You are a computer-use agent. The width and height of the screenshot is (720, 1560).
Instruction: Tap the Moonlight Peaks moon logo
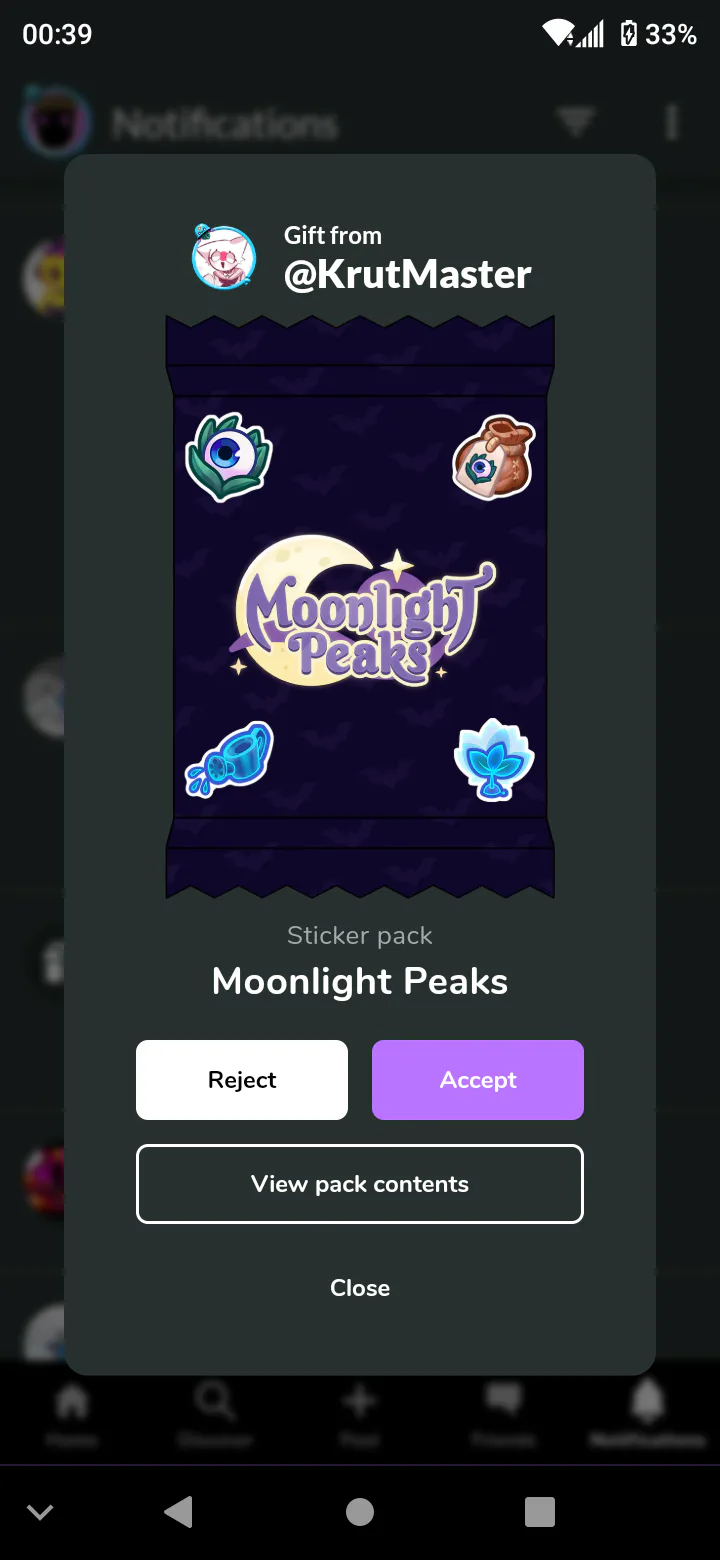(x=360, y=610)
